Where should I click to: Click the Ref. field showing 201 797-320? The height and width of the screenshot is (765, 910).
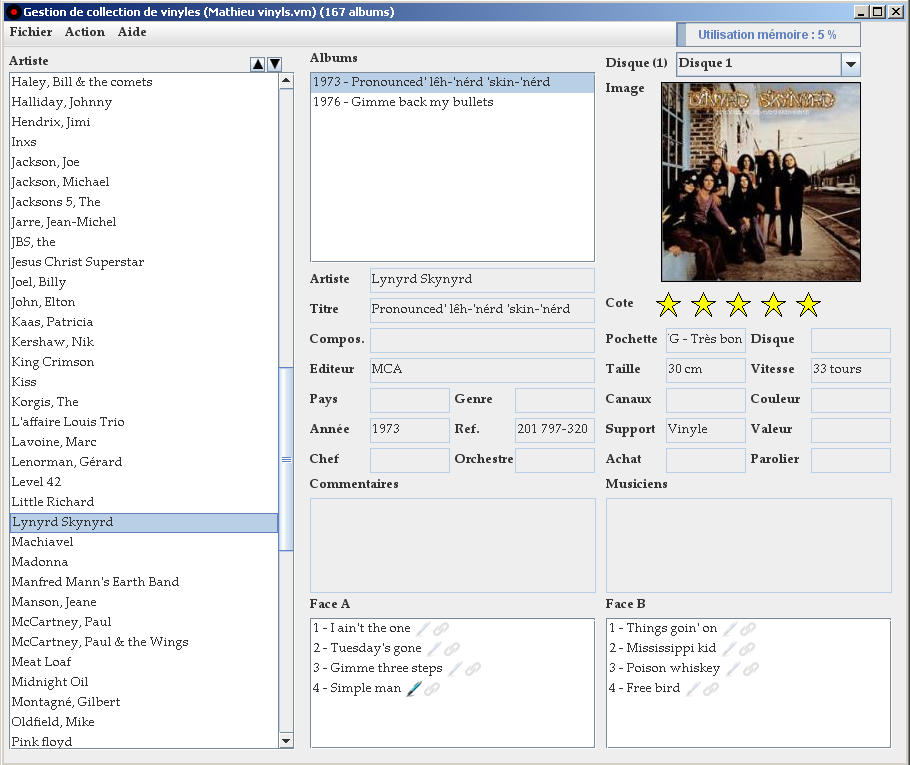point(555,430)
